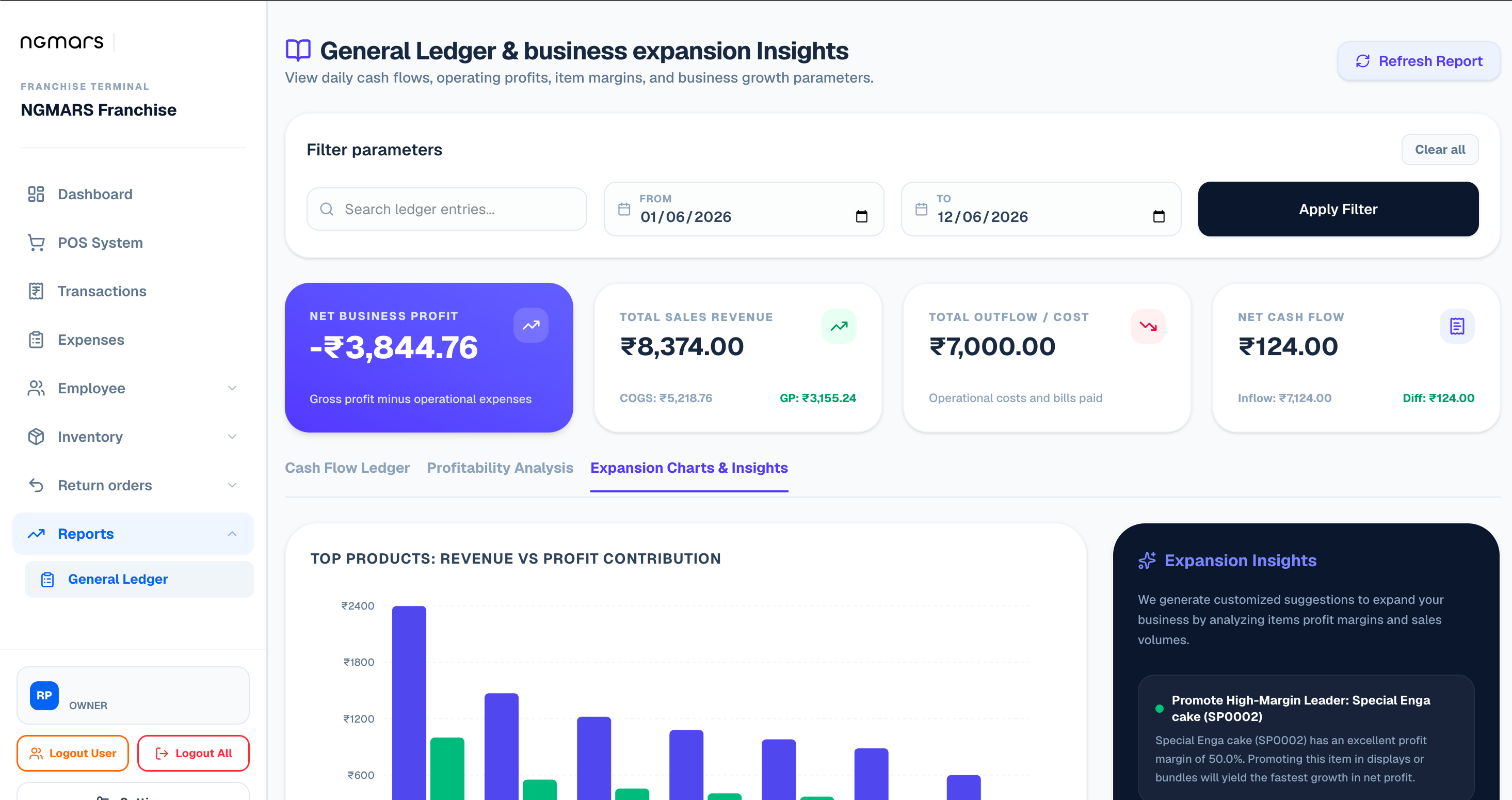Viewport: 1512px width, 800px height.
Task: Click the ₹7,000.00 outflow amount
Action: 992,346
